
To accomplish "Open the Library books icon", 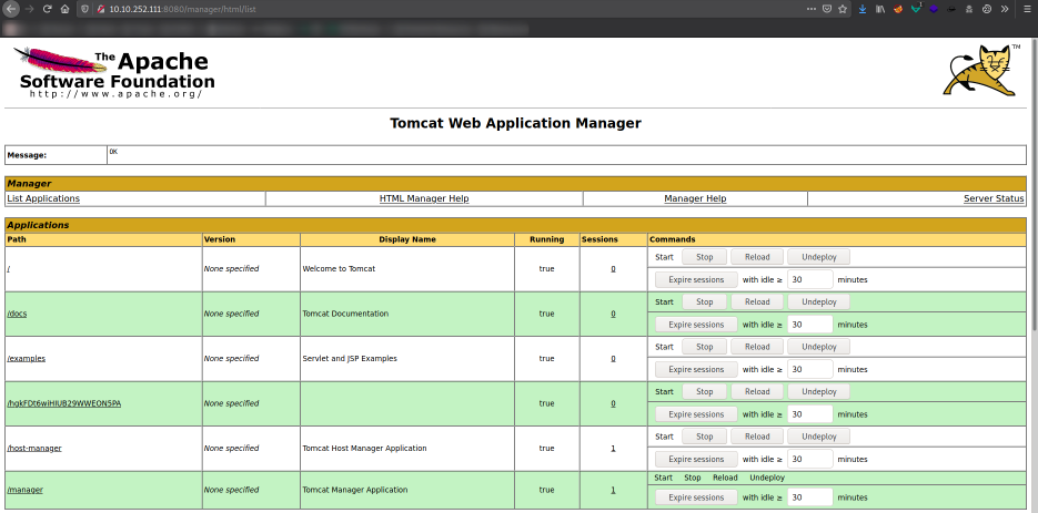I will click(x=880, y=9).
